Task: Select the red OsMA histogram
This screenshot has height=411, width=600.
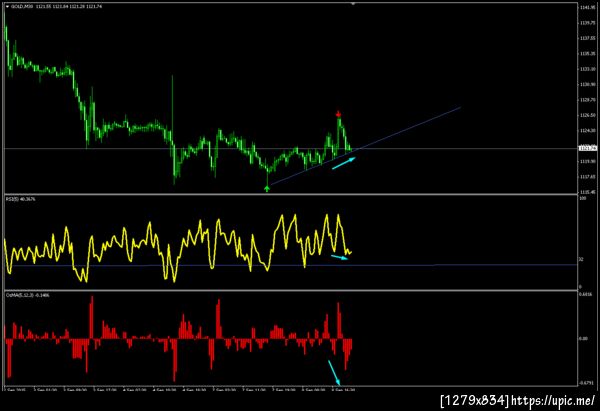Action: tap(178, 339)
